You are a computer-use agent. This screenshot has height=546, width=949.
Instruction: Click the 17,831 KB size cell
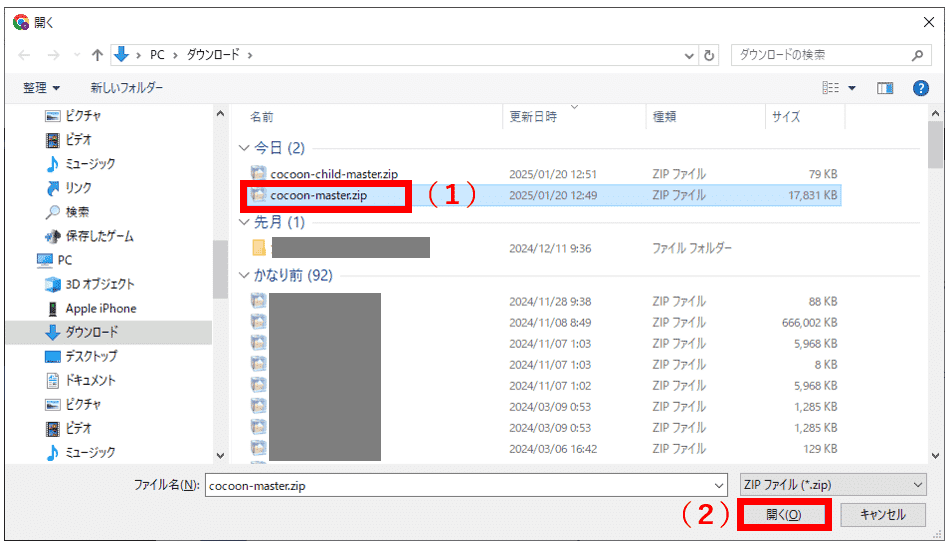pyautogui.click(x=812, y=195)
